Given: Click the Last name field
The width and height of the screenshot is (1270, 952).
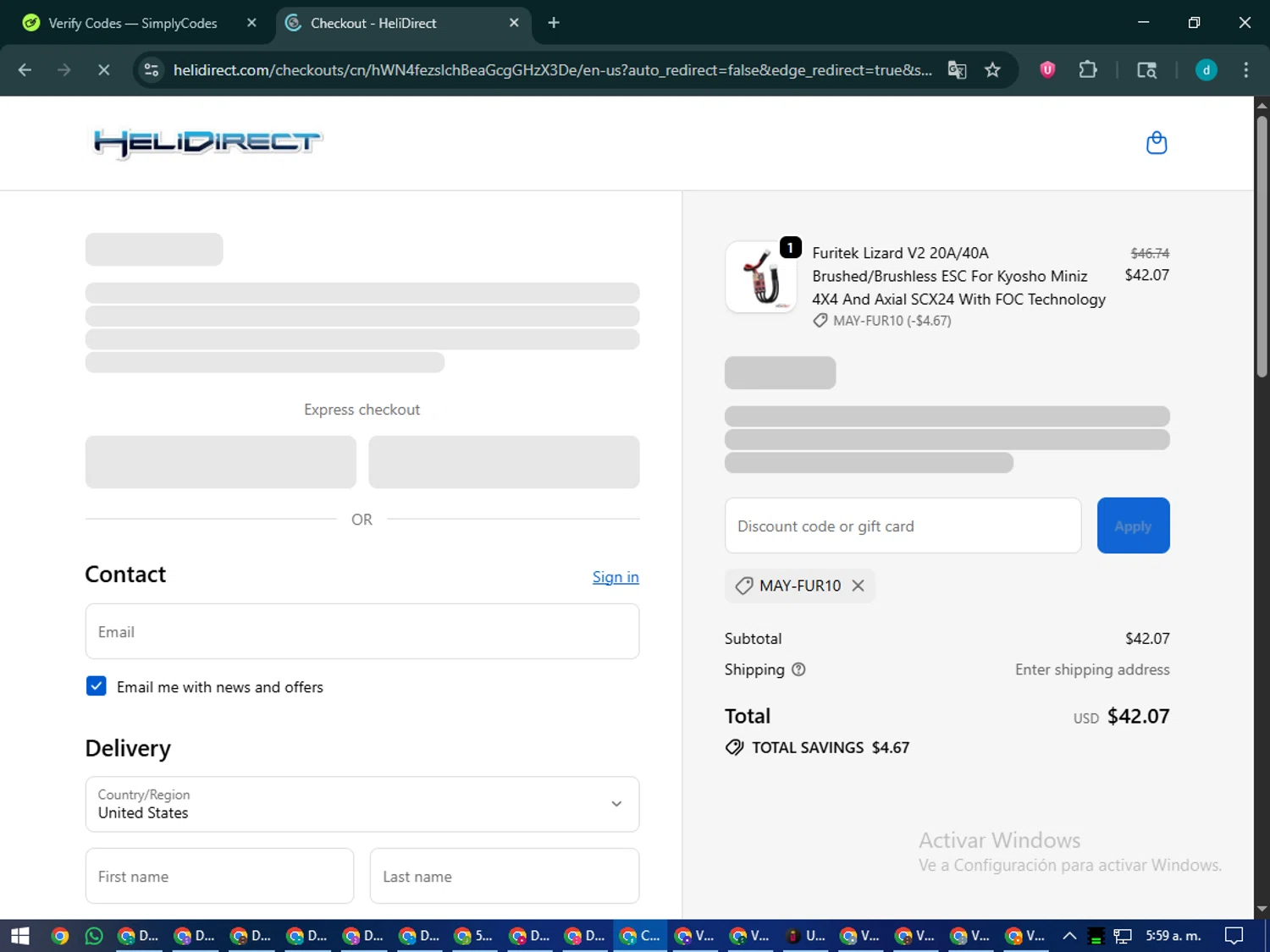Looking at the screenshot, I should (505, 876).
